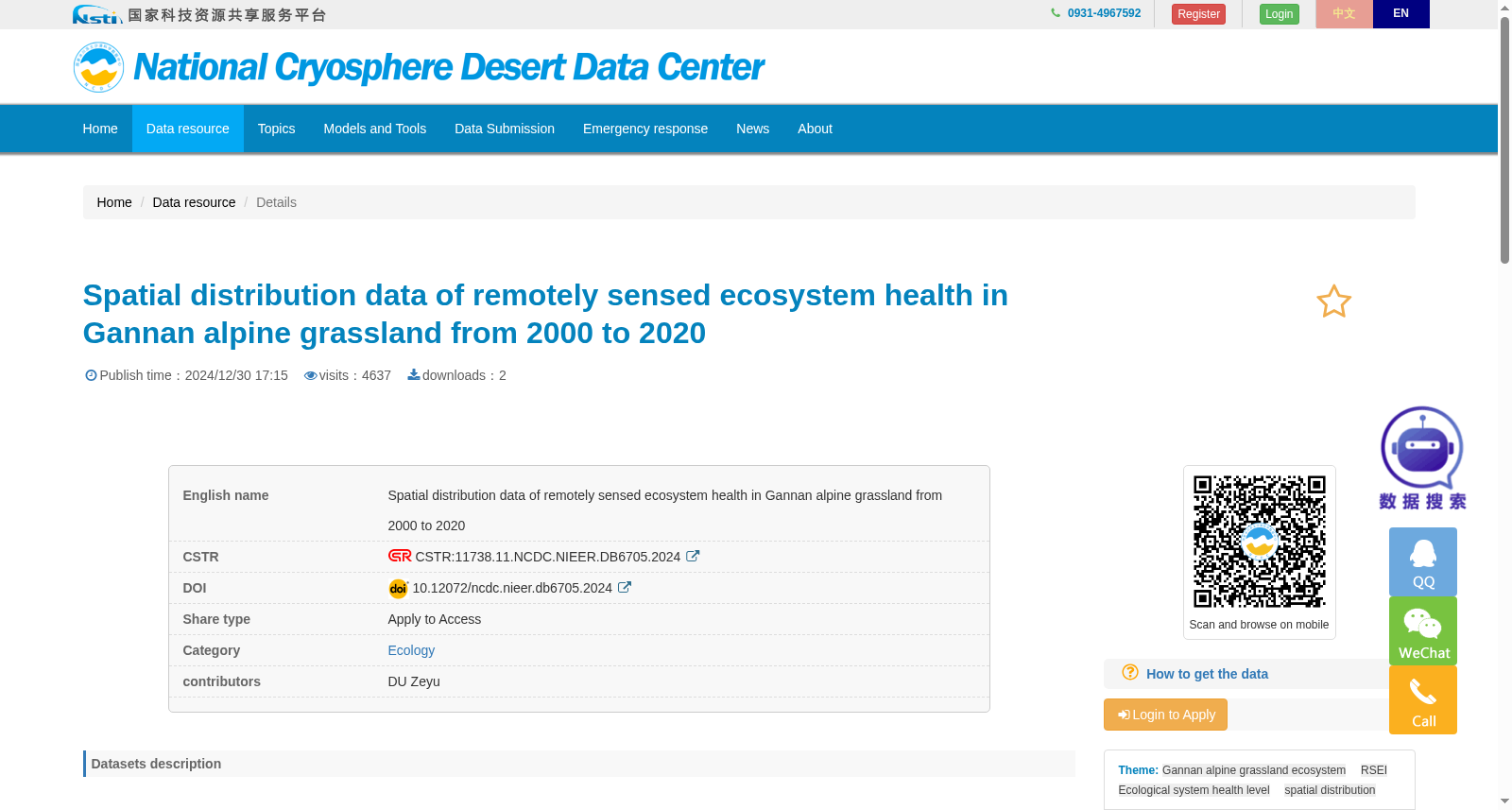Open the robot data search assistant
This screenshot has height=810, width=1512.
1422,458
